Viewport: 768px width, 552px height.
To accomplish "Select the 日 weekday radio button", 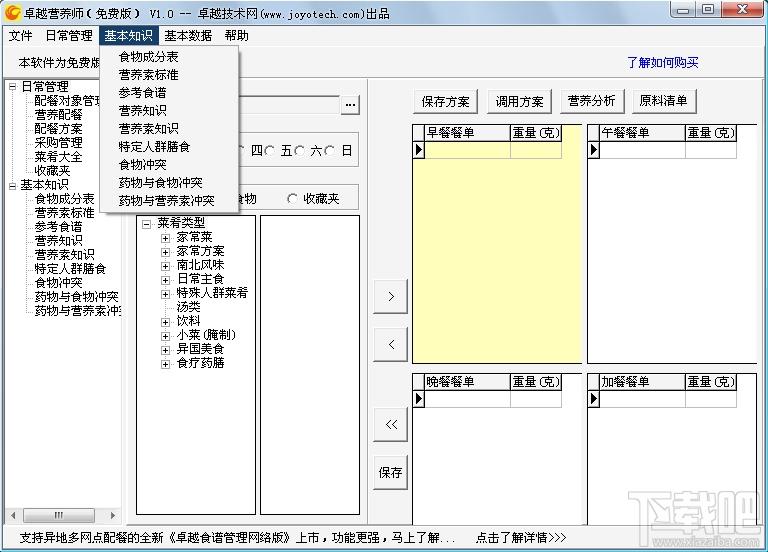I will pyautogui.click(x=330, y=150).
